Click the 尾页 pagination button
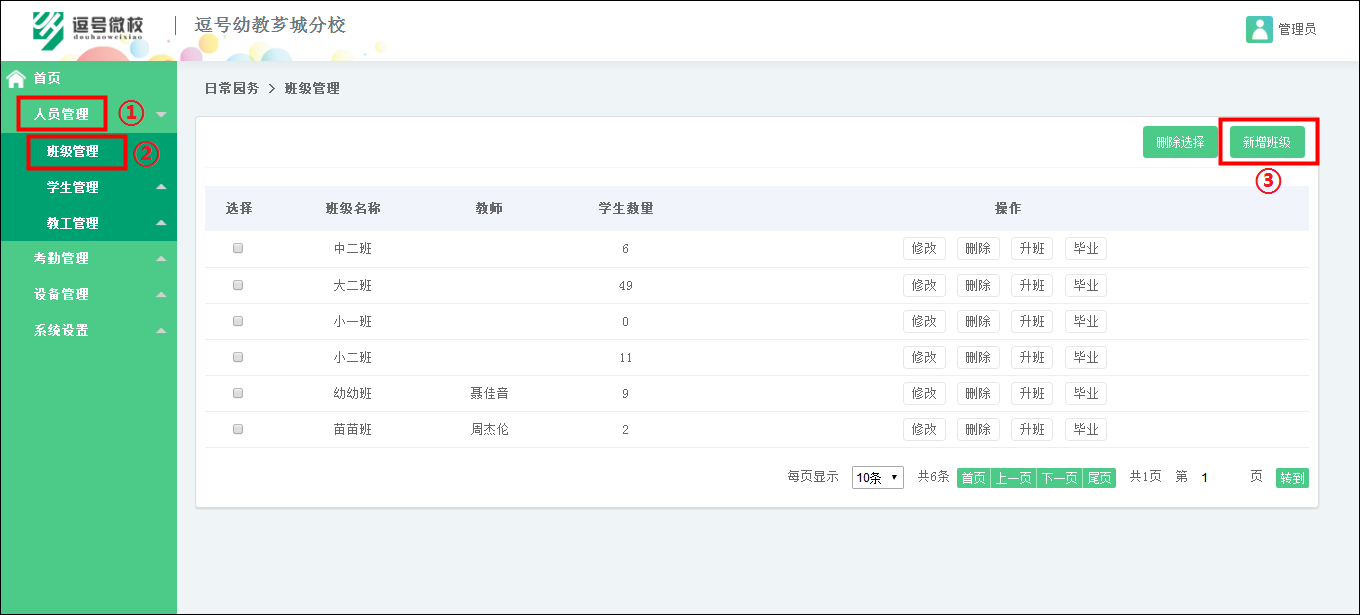 [1099, 477]
